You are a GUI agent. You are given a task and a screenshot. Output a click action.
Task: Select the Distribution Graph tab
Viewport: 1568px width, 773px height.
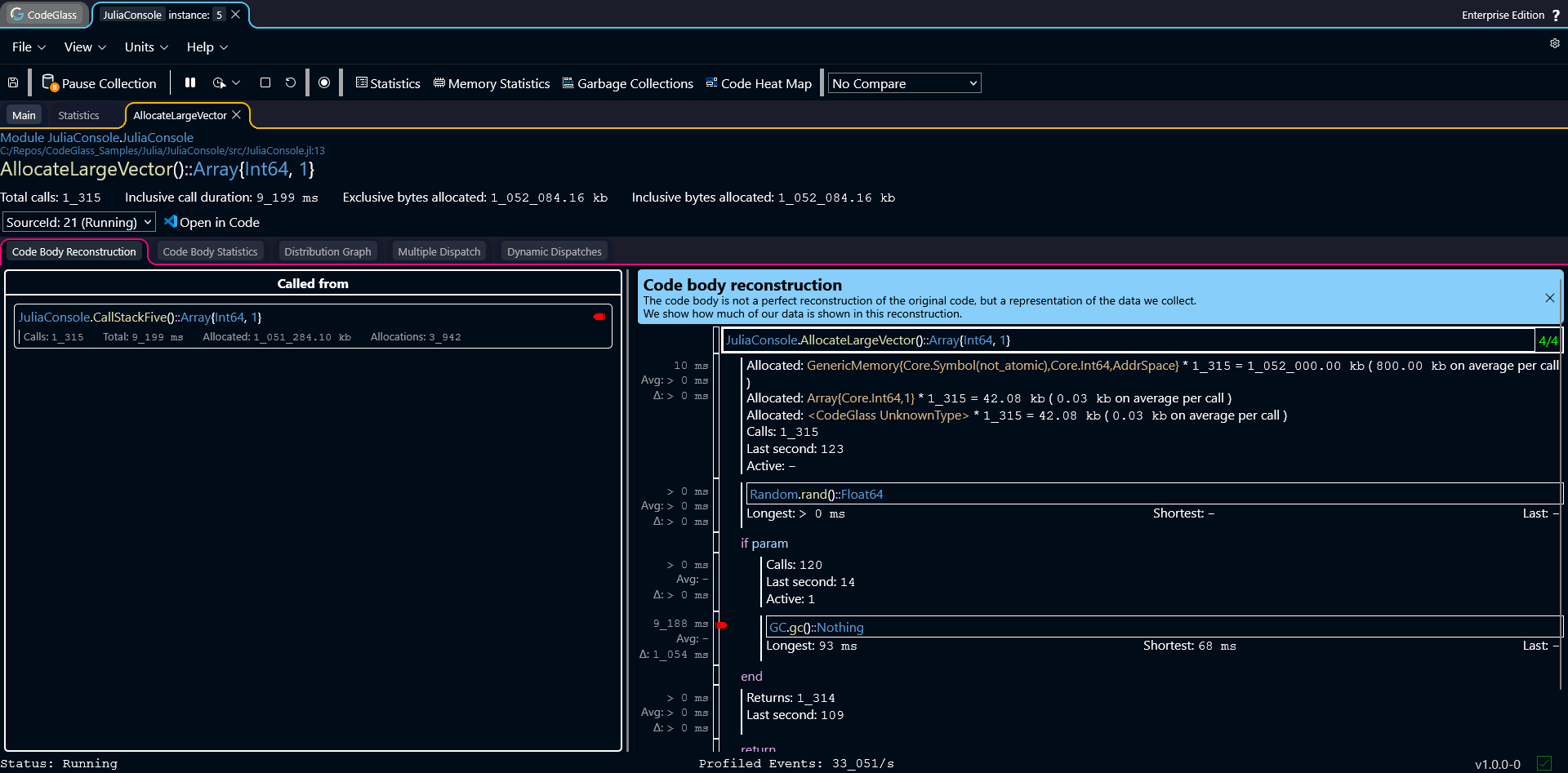pyautogui.click(x=327, y=251)
